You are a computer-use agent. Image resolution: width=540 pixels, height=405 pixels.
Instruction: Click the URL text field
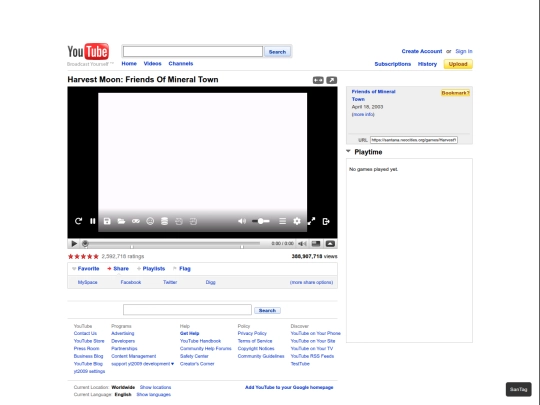pos(414,140)
